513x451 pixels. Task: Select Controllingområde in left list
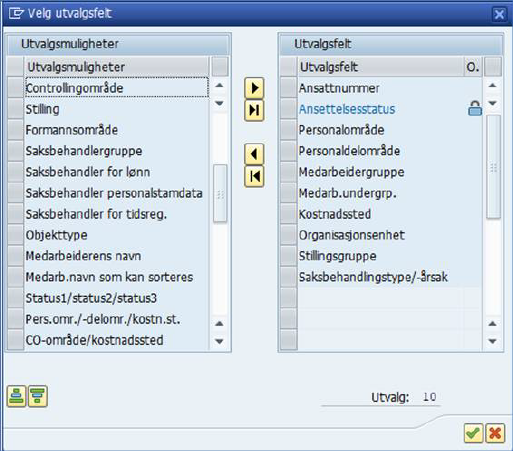coord(117,88)
